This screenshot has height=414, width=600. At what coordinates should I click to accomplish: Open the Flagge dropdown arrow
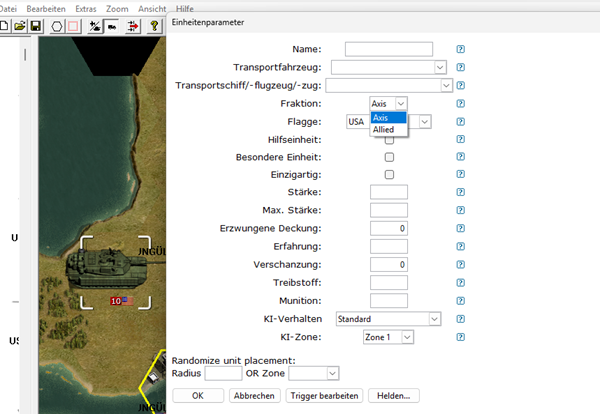click(425, 122)
